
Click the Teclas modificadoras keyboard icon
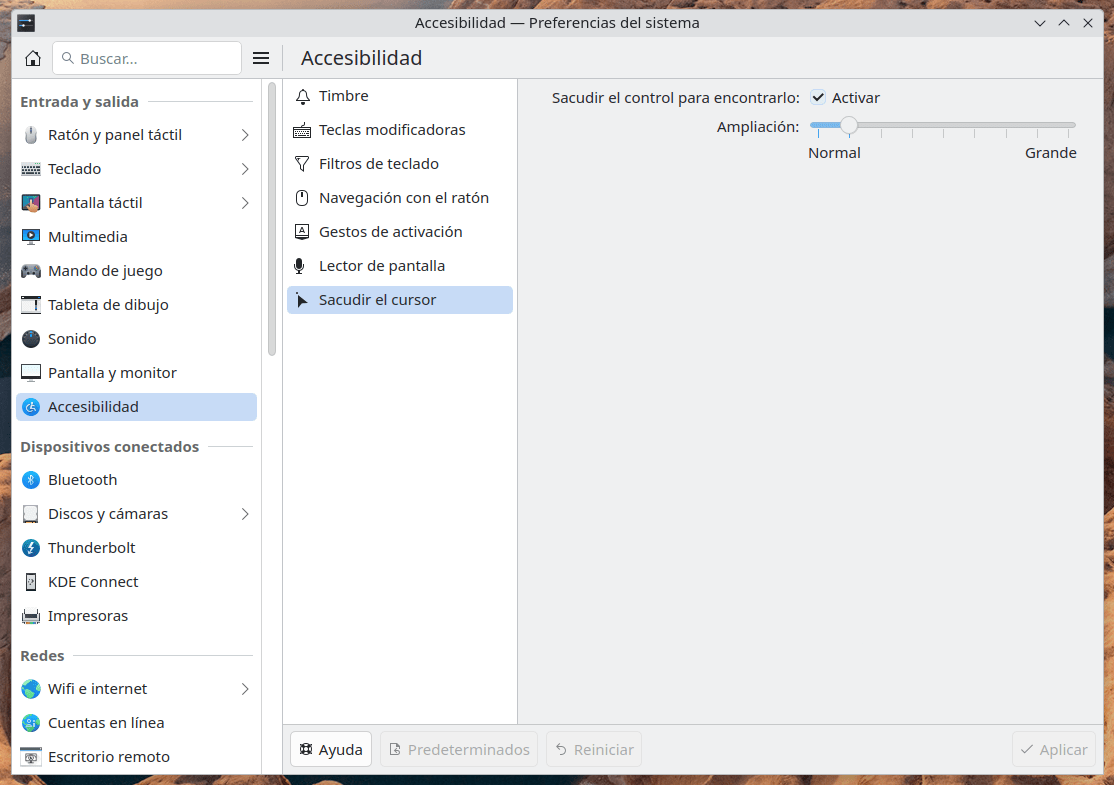[302, 130]
